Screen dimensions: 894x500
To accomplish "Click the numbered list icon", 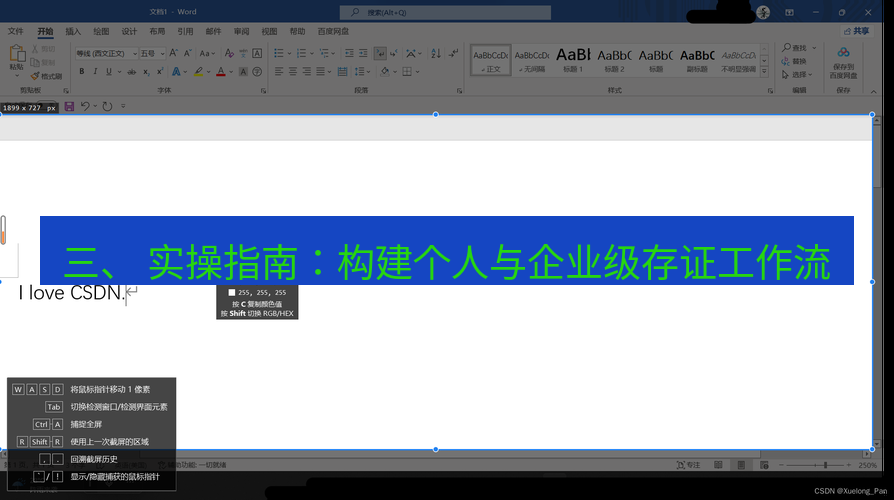I will 301,53.
